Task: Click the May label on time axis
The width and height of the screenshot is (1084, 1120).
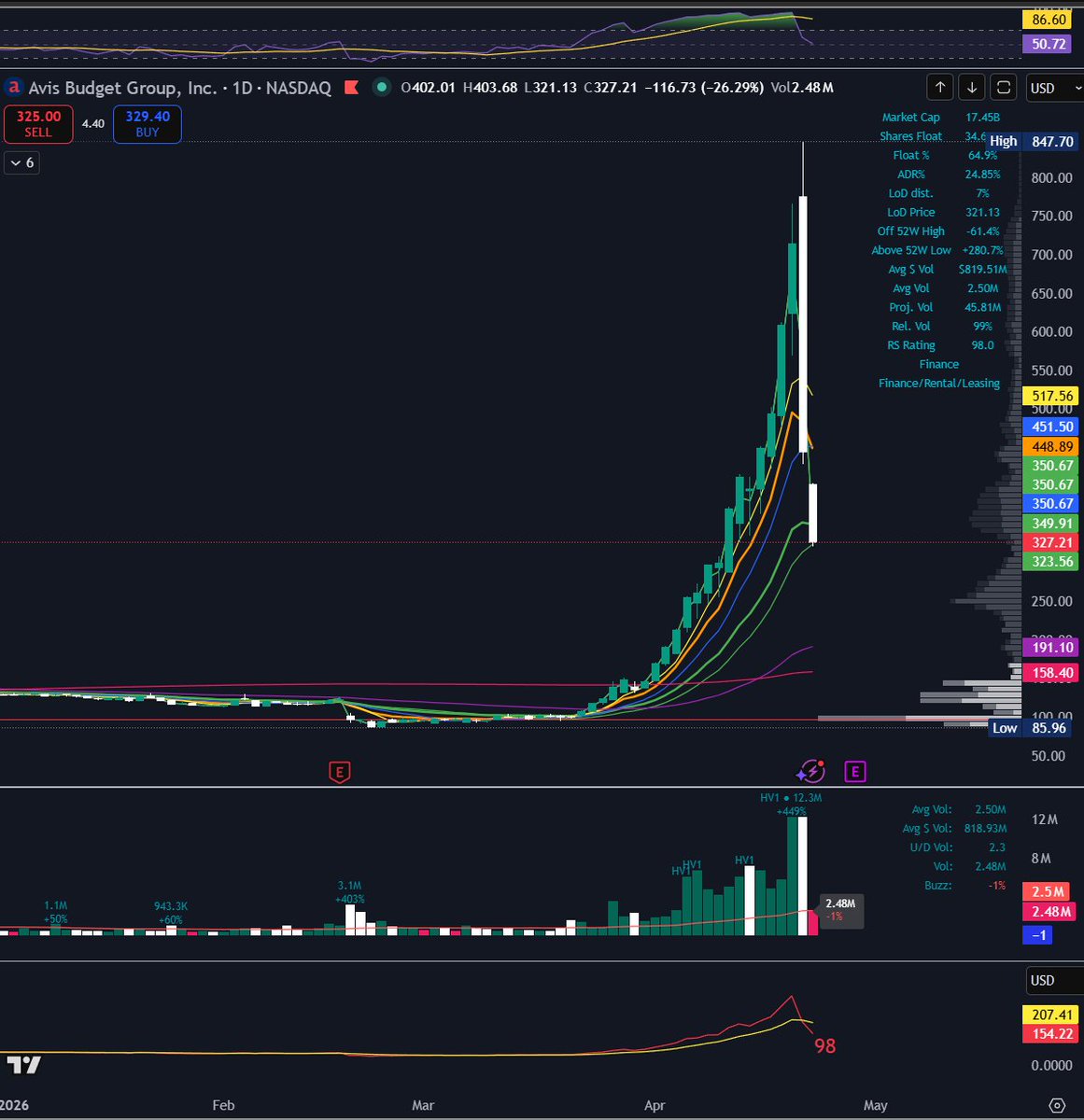Action: tap(876, 1105)
